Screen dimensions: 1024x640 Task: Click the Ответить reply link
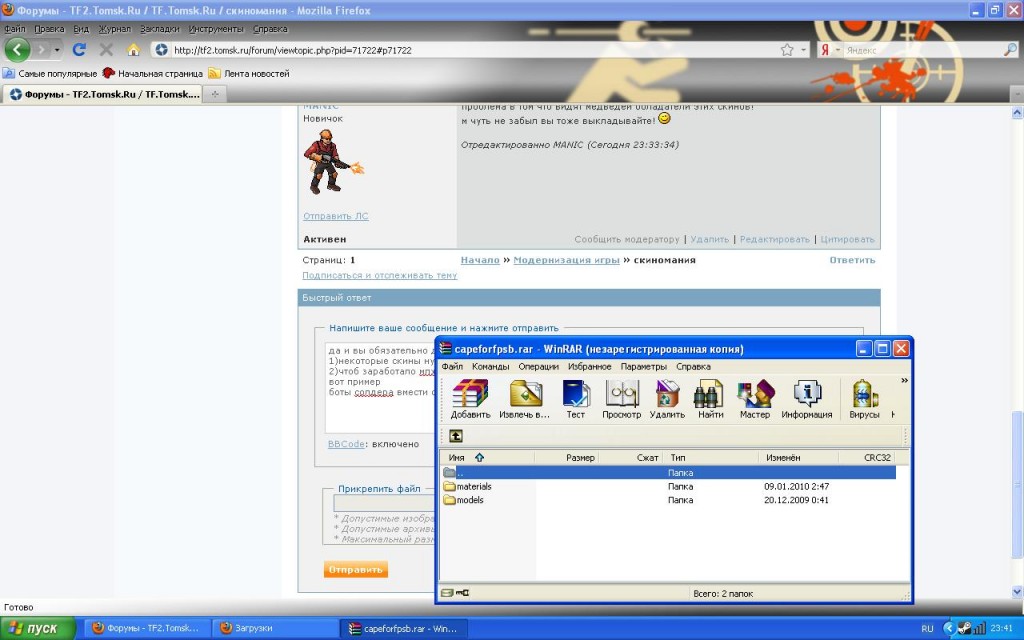852,260
